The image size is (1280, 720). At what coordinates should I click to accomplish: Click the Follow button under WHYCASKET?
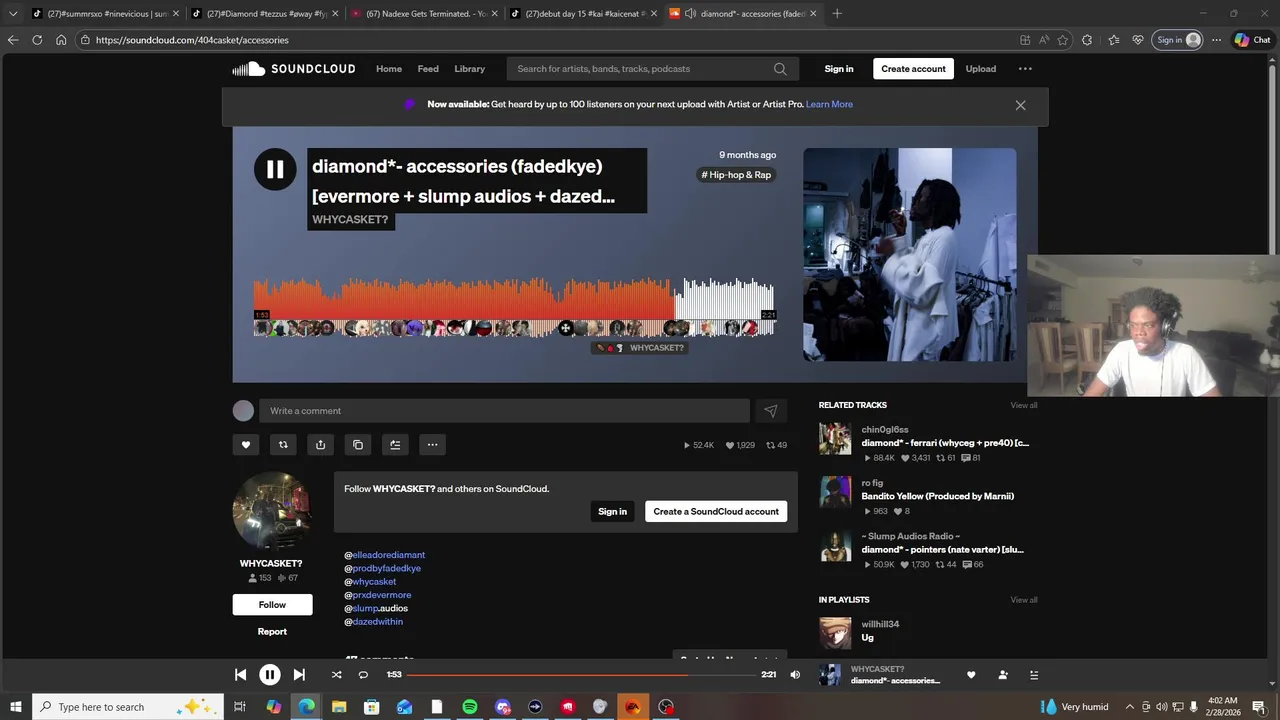click(x=272, y=604)
